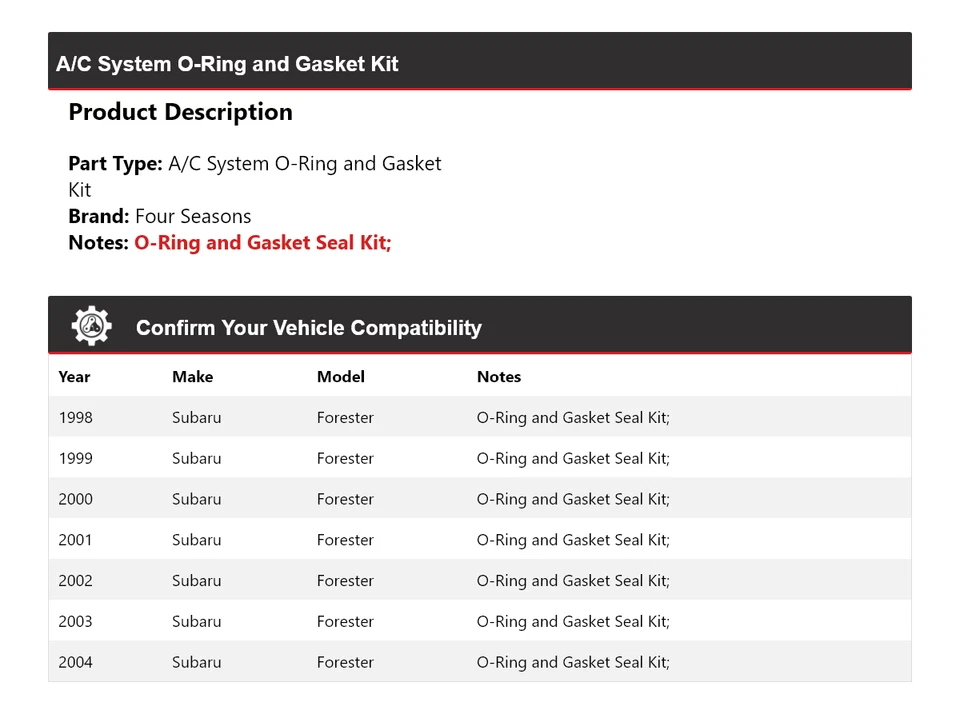Select the 2004 Subaru Forester row
This screenshot has width=960, height=714.
tap(479, 662)
